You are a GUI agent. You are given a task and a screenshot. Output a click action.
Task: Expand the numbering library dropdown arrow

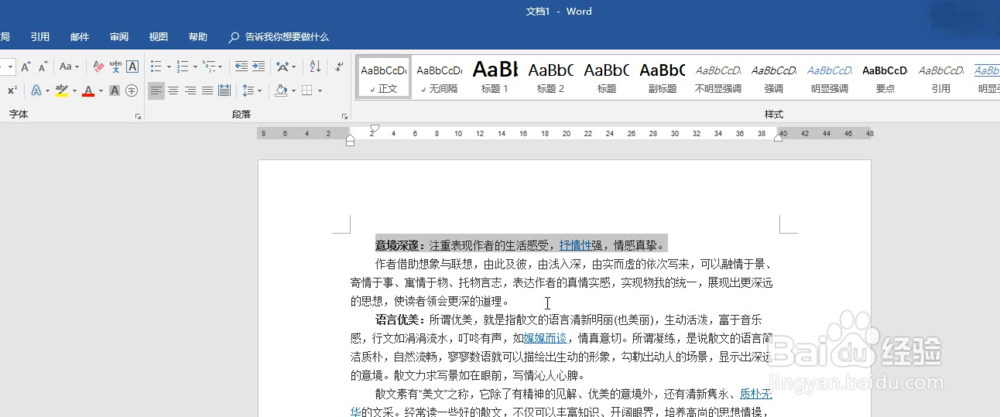pyautogui.click(x=195, y=66)
